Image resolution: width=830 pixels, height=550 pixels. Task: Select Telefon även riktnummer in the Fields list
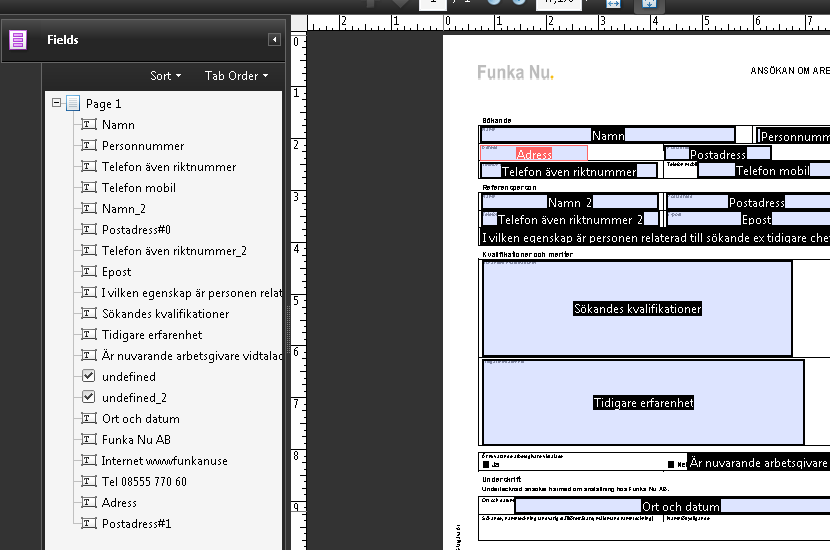click(169, 167)
